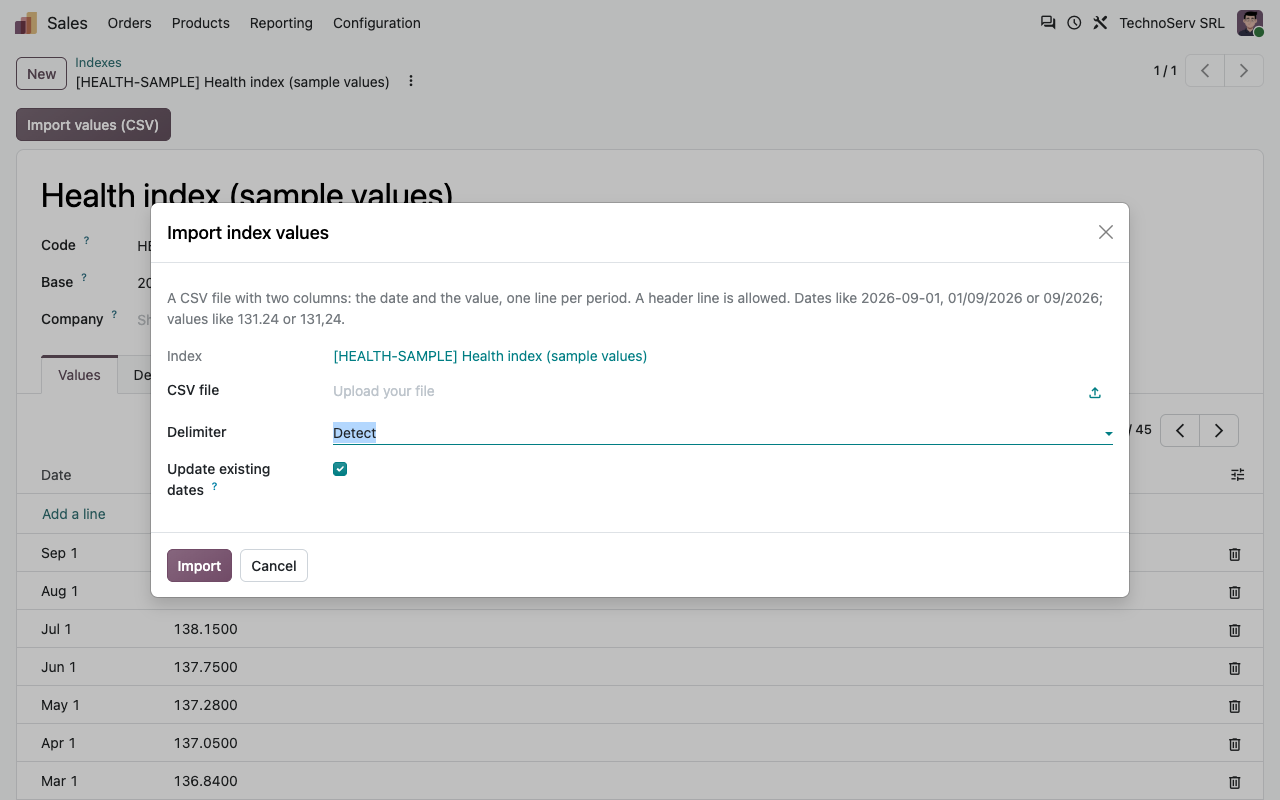Screen dimensions: 1280x800
Task: Show next page of values list
Action: [x=1219, y=430]
